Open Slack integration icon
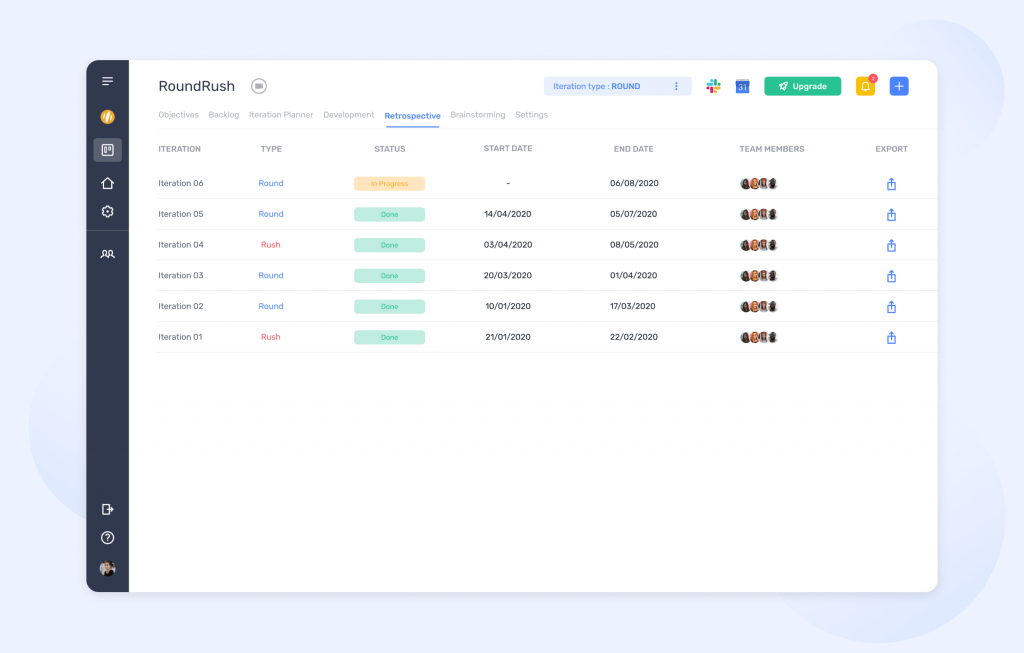The height and width of the screenshot is (653, 1024). point(713,87)
